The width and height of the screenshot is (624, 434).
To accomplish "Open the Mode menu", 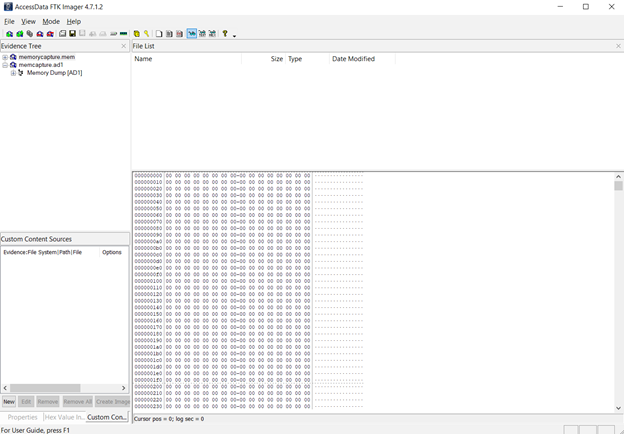I will click(51, 21).
